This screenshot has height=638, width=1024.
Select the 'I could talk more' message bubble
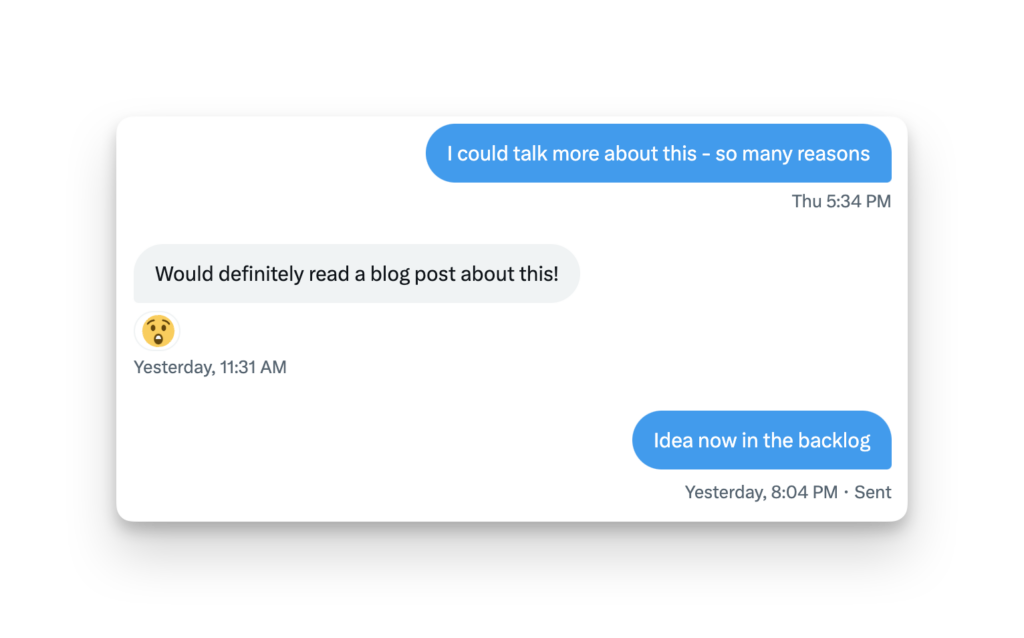point(658,154)
